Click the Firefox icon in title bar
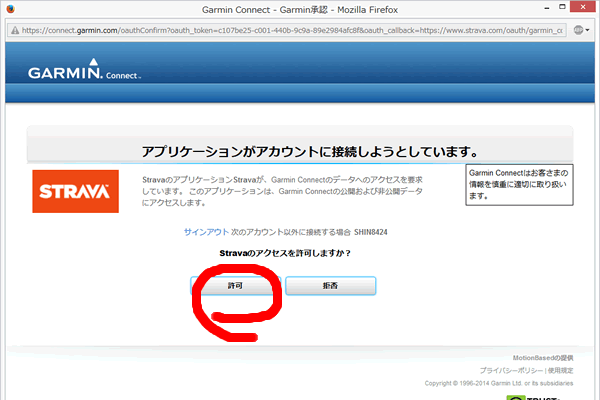This screenshot has height=400, width=600. (x=10, y=9)
